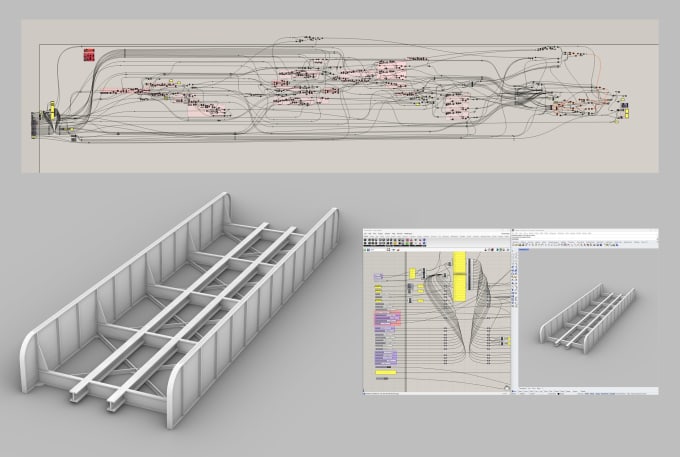Image resolution: width=680 pixels, height=457 pixels.
Task: Select the lower large yellow panel in Grasshopper
Action: click(459, 288)
